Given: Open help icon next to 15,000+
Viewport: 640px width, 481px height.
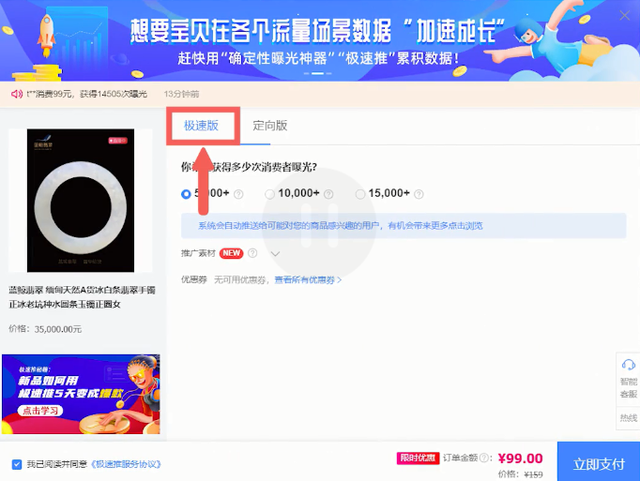Looking at the screenshot, I should point(419,194).
